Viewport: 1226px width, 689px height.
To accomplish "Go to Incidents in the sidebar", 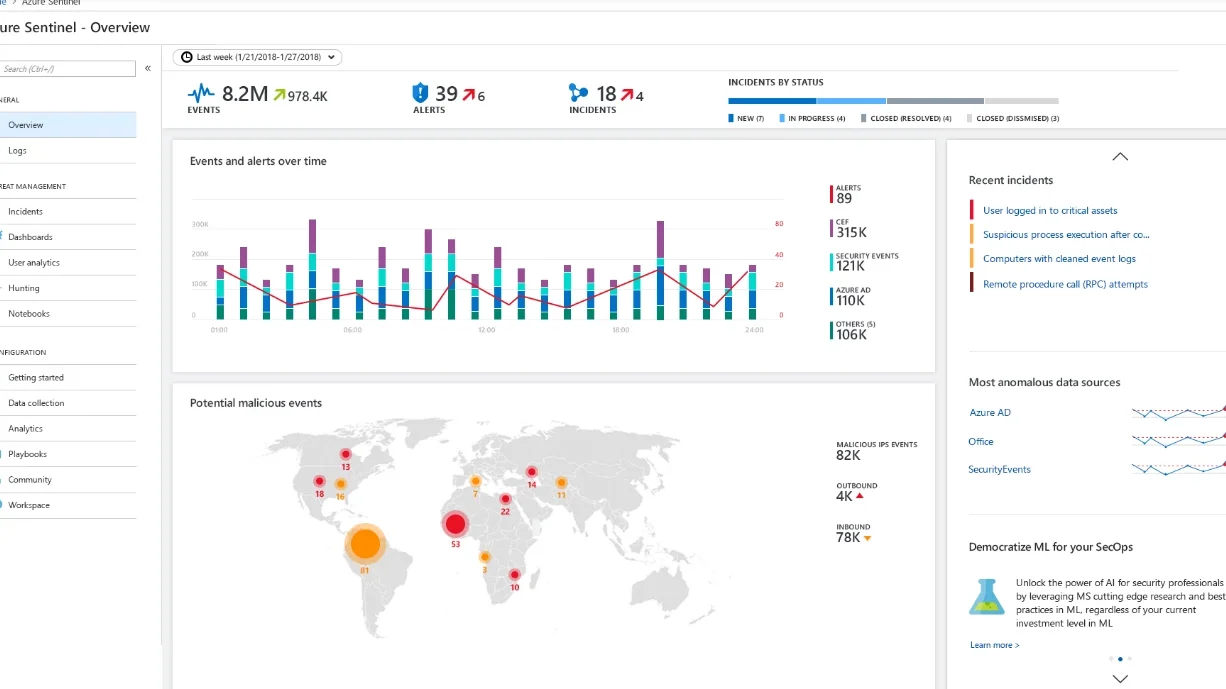I will coord(68,211).
